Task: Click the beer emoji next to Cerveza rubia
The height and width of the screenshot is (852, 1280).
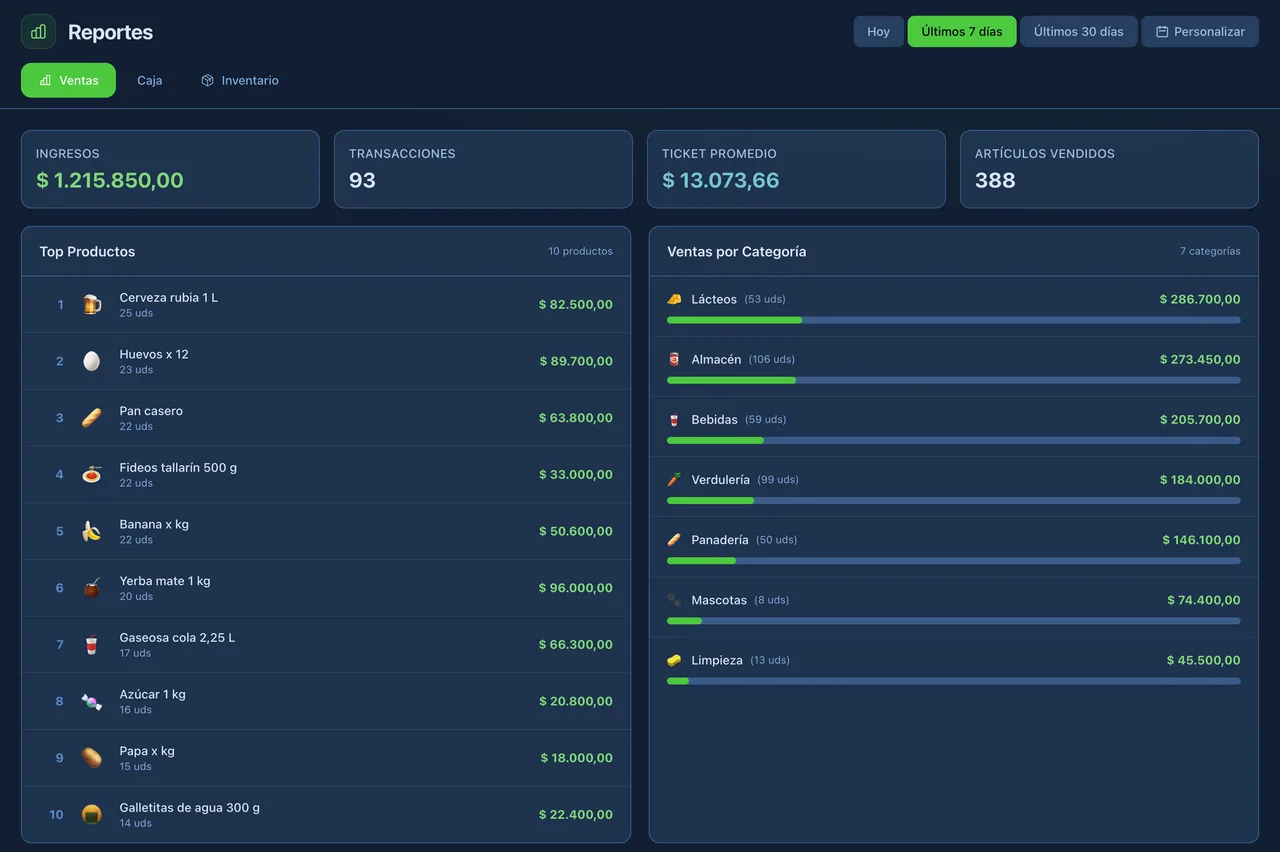Action: click(x=92, y=304)
